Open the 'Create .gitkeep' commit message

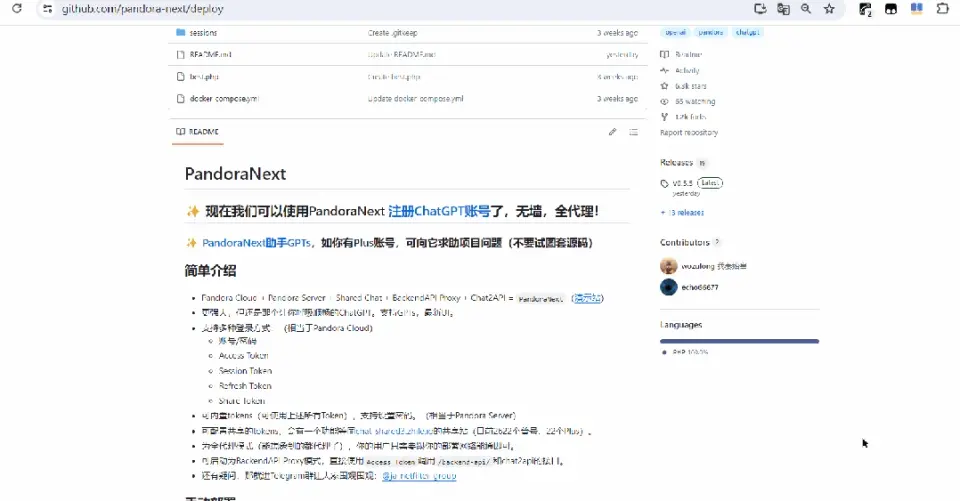pyautogui.click(x=392, y=32)
